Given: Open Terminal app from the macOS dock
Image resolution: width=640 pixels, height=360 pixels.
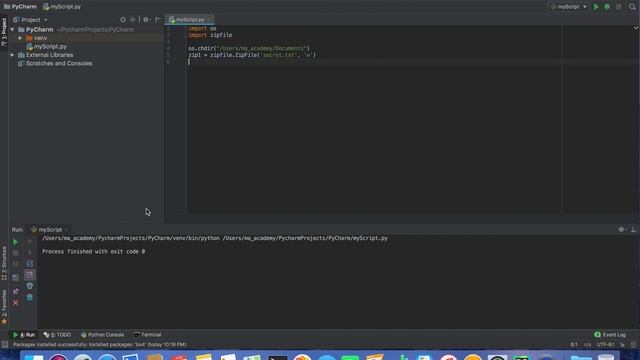Looking at the screenshot, I should 278,358.
